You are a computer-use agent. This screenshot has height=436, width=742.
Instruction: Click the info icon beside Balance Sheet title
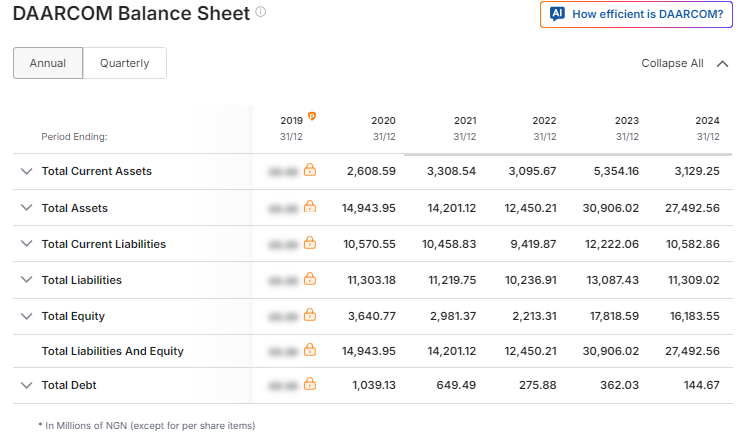[x=261, y=12]
